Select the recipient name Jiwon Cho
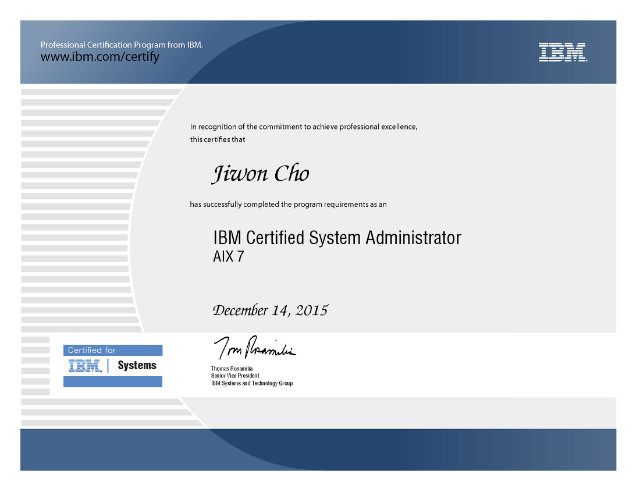 (x=260, y=174)
